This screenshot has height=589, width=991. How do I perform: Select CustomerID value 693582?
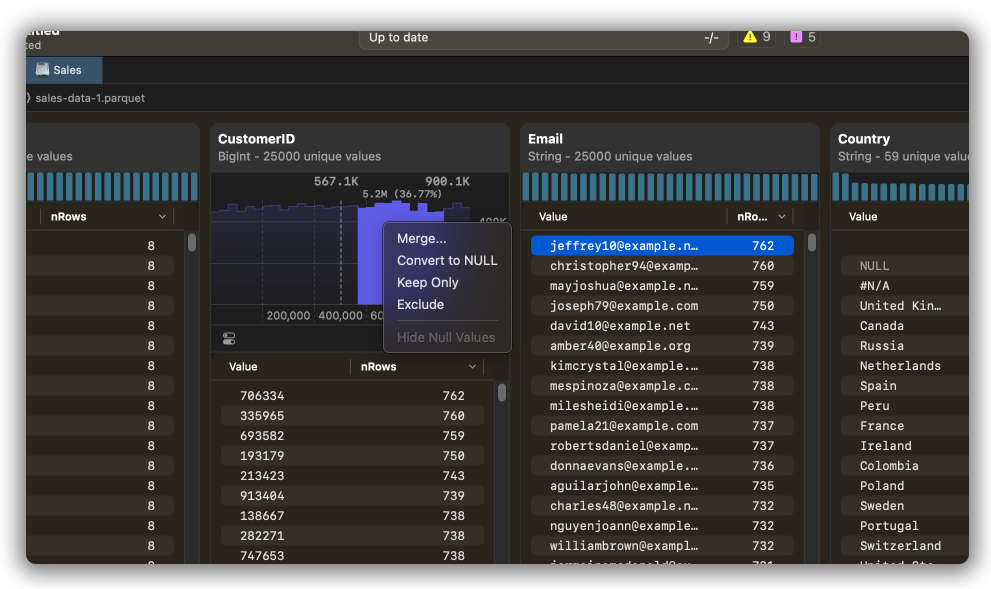tap(352, 436)
